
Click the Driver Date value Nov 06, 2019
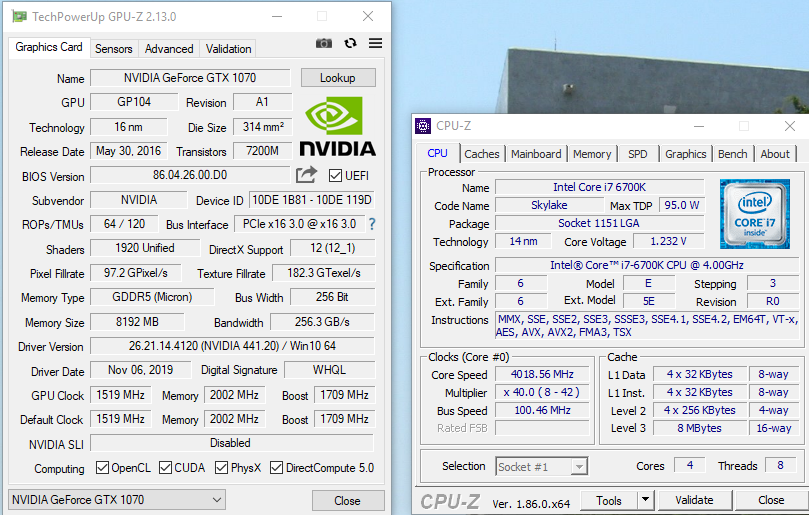tap(140, 370)
